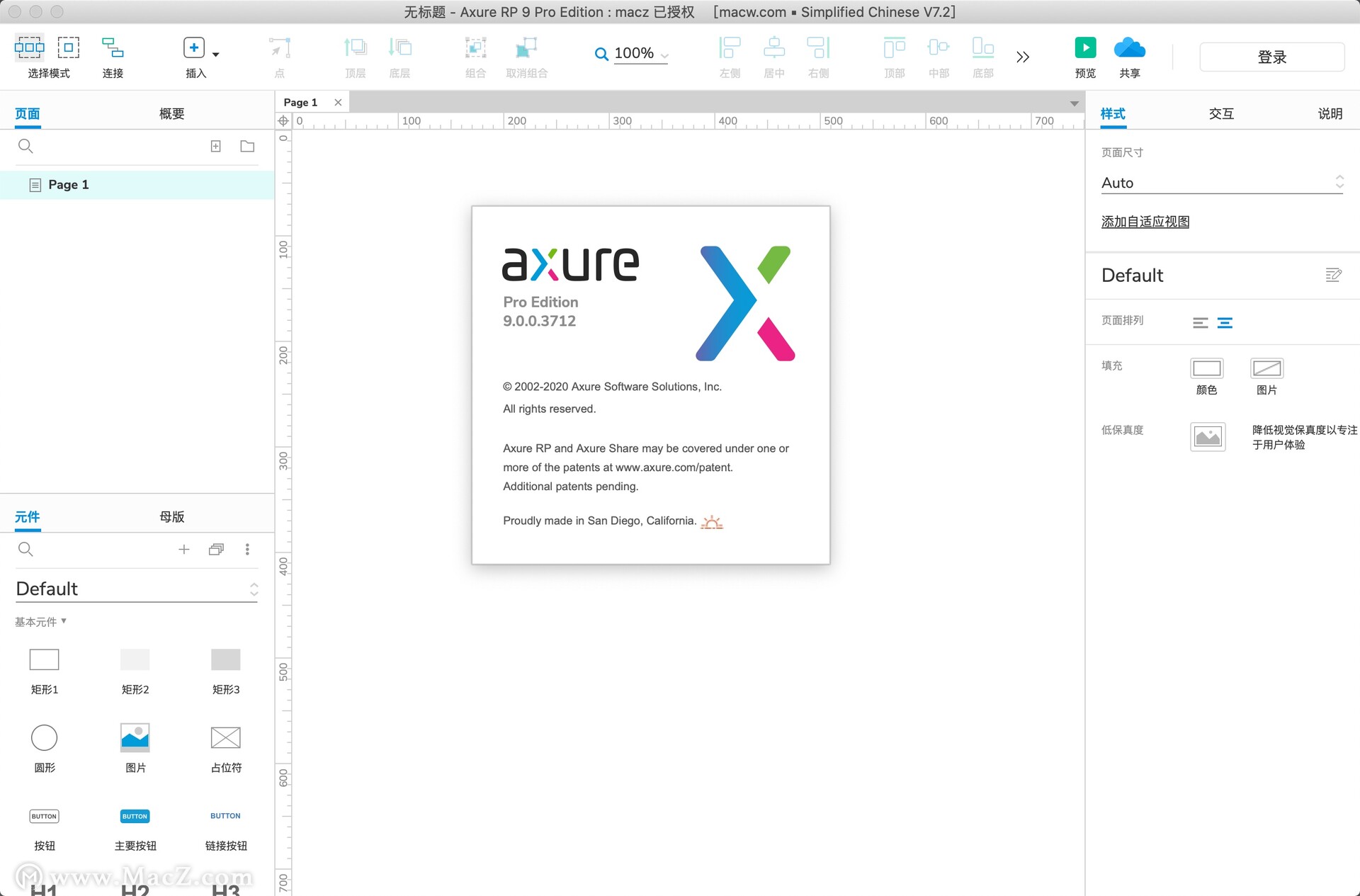Click the 插入 insert tool icon
Screen dimensions: 1360x896
click(x=193, y=47)
